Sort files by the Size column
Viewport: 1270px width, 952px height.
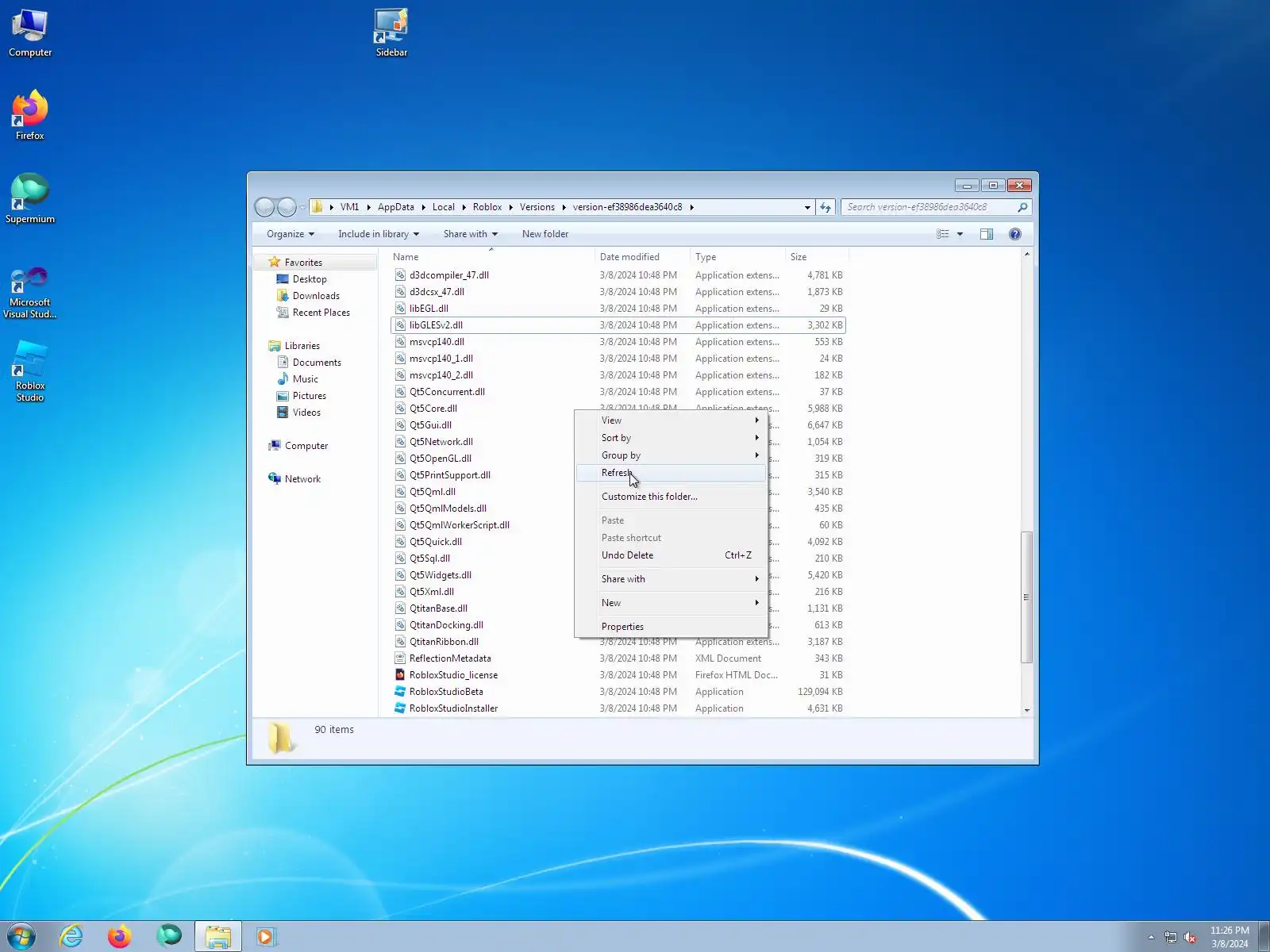(x=817, y=257)
